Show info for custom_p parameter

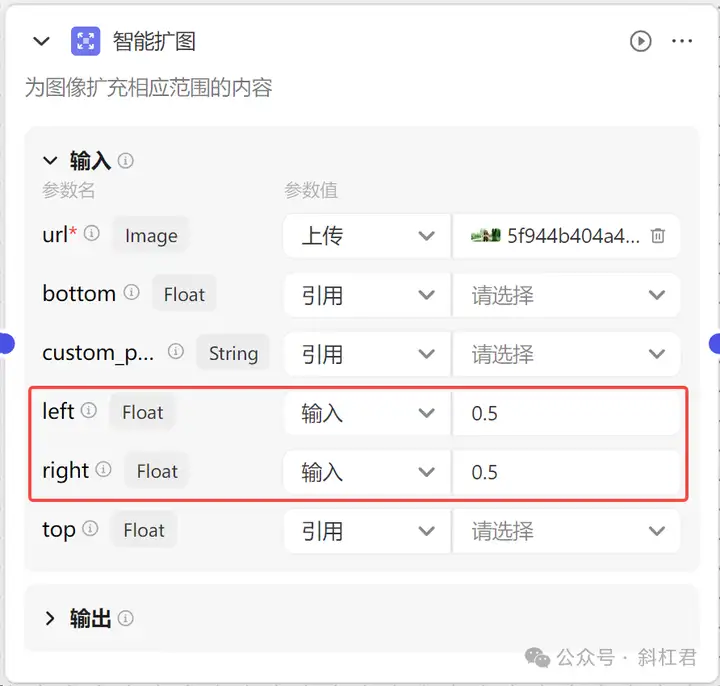pyautogui.click(x=175, y=351)
